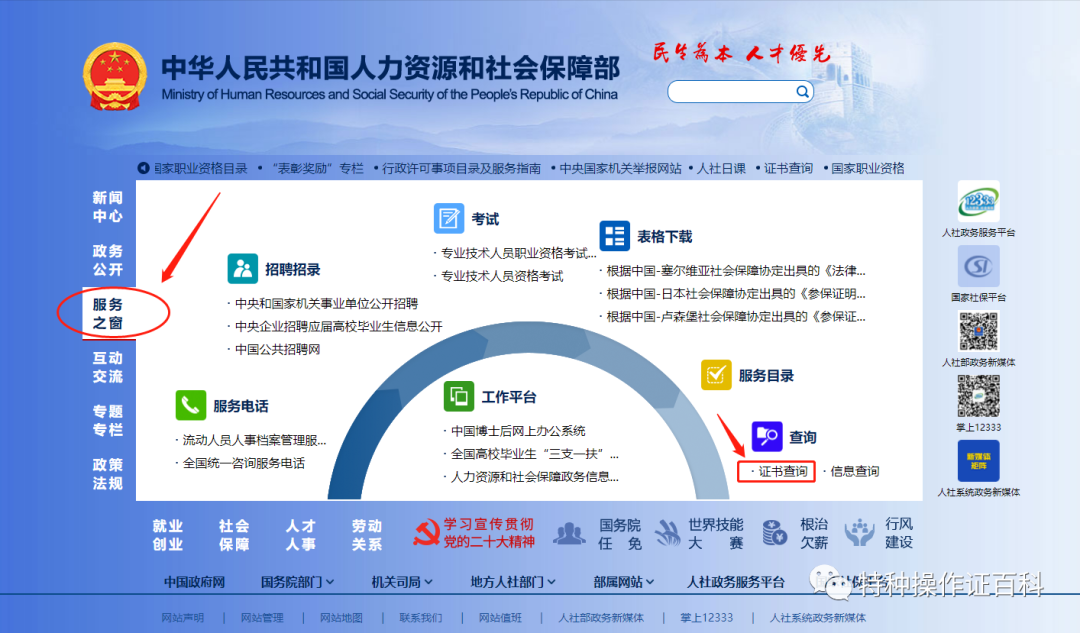This screenshot has width=1080, height=633.
Task: Click the 世界技能大赛 icon
Action: (667, 533)
